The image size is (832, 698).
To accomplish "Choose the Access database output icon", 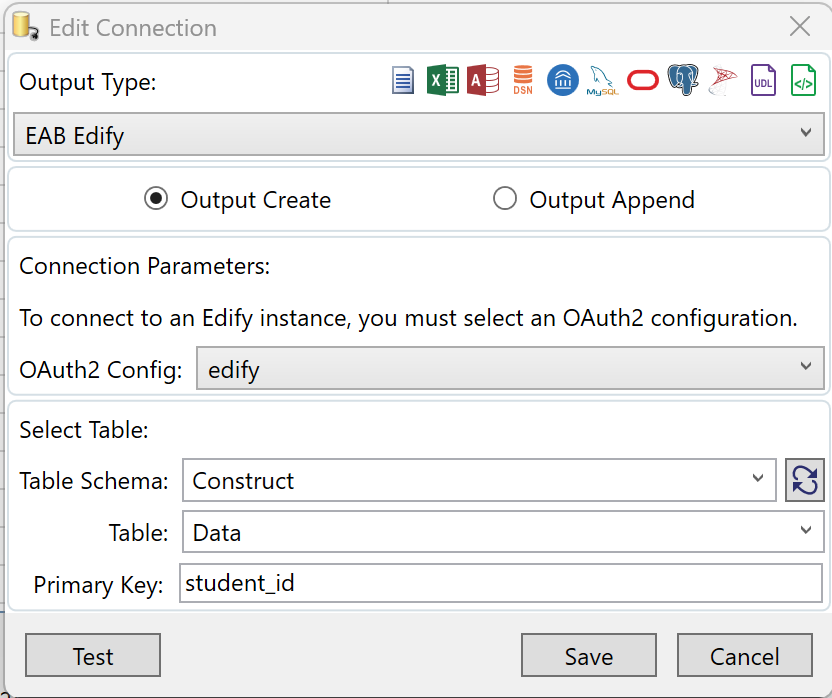I will point(483,80).
